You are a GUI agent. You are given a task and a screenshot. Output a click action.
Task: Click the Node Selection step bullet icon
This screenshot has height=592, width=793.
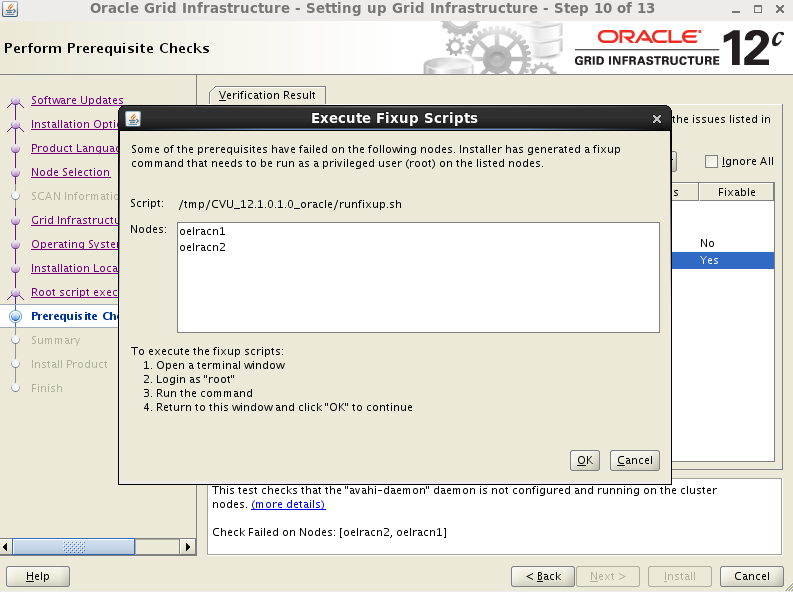(16, 173)
